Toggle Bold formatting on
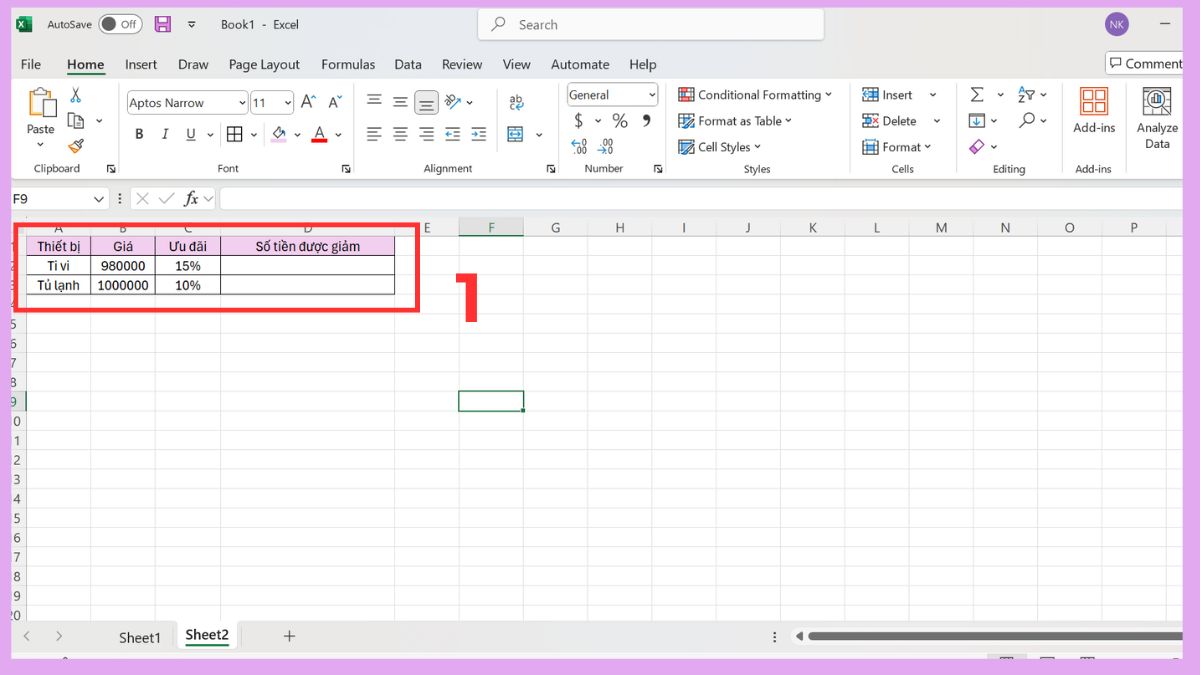 pos(139,134)
